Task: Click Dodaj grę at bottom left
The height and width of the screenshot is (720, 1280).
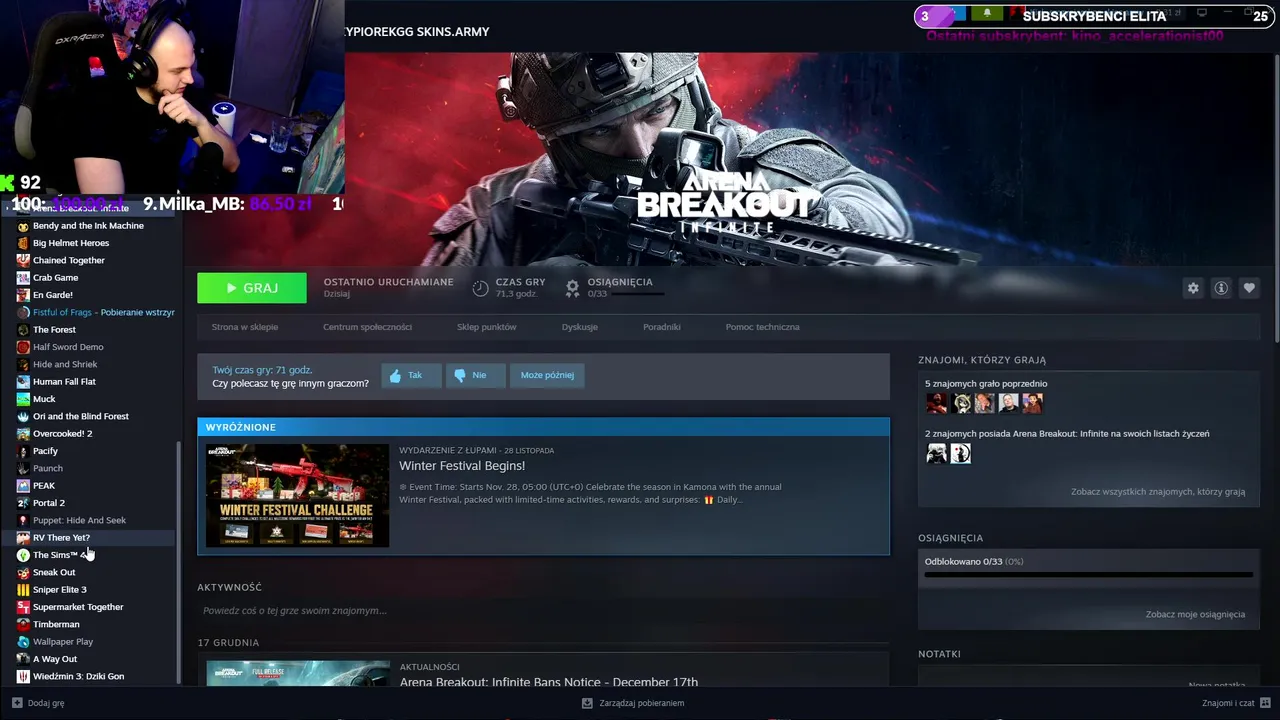Action: (38, 703)
